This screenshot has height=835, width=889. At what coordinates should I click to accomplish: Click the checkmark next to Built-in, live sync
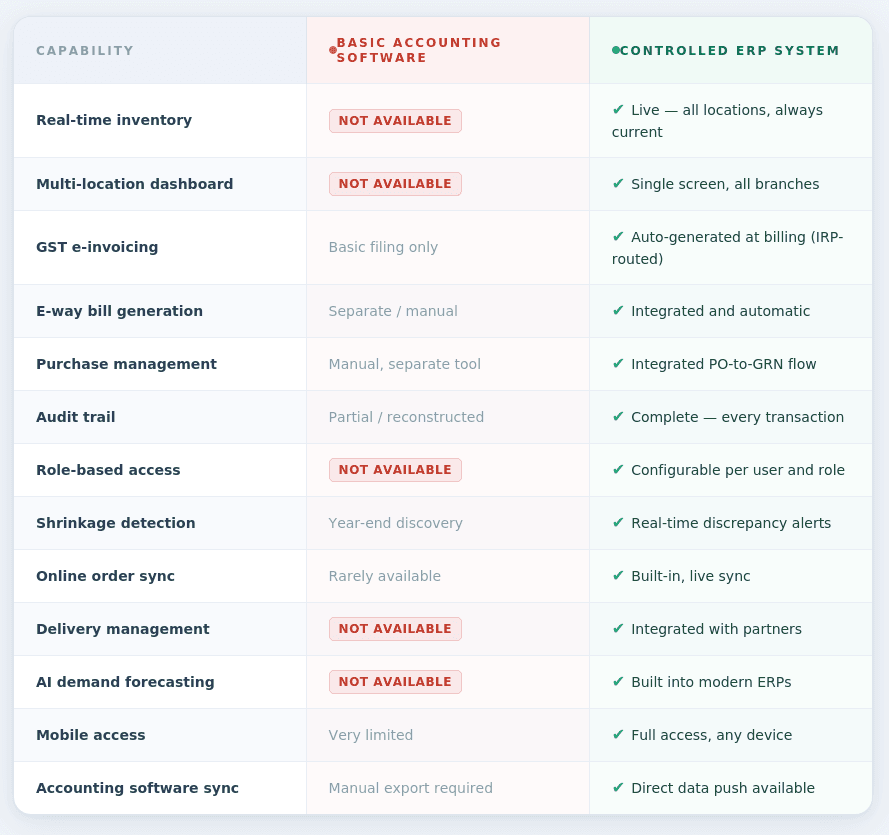[618, 576]
